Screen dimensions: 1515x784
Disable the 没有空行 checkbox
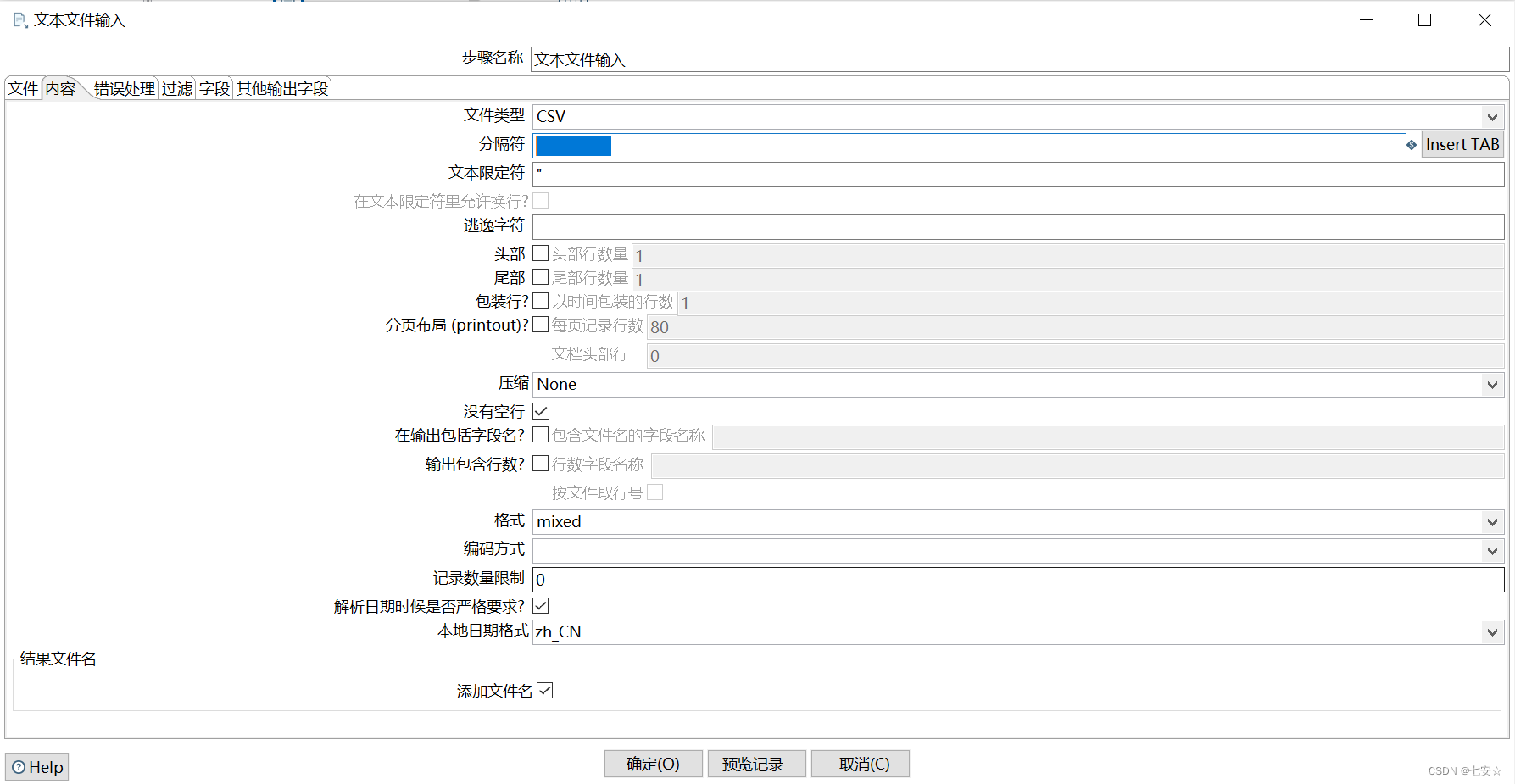coord(540,410)
